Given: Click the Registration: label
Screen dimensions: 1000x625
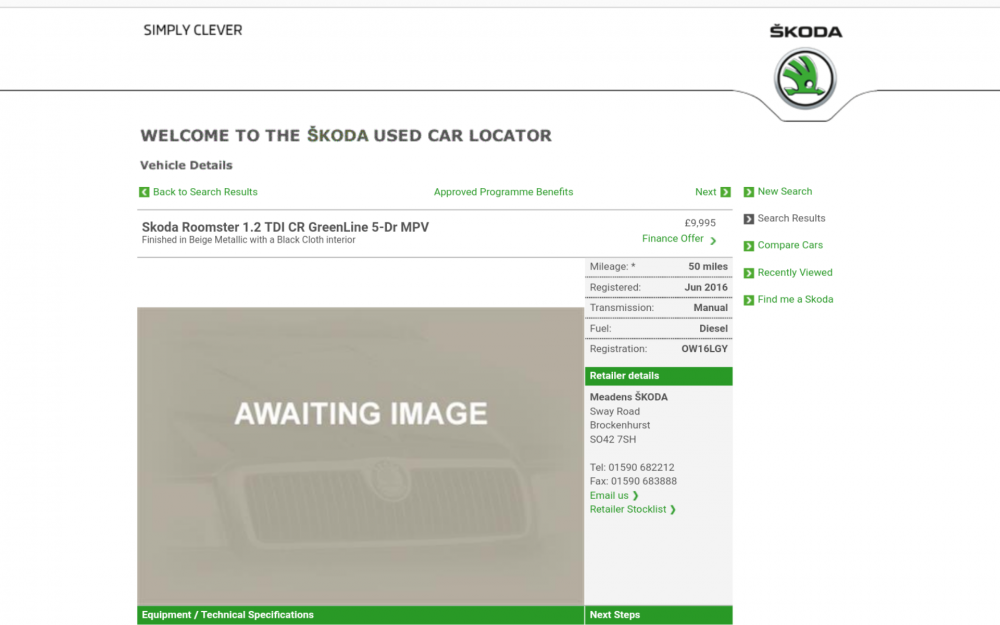Looking at the screenshot, I should point(618,349).
